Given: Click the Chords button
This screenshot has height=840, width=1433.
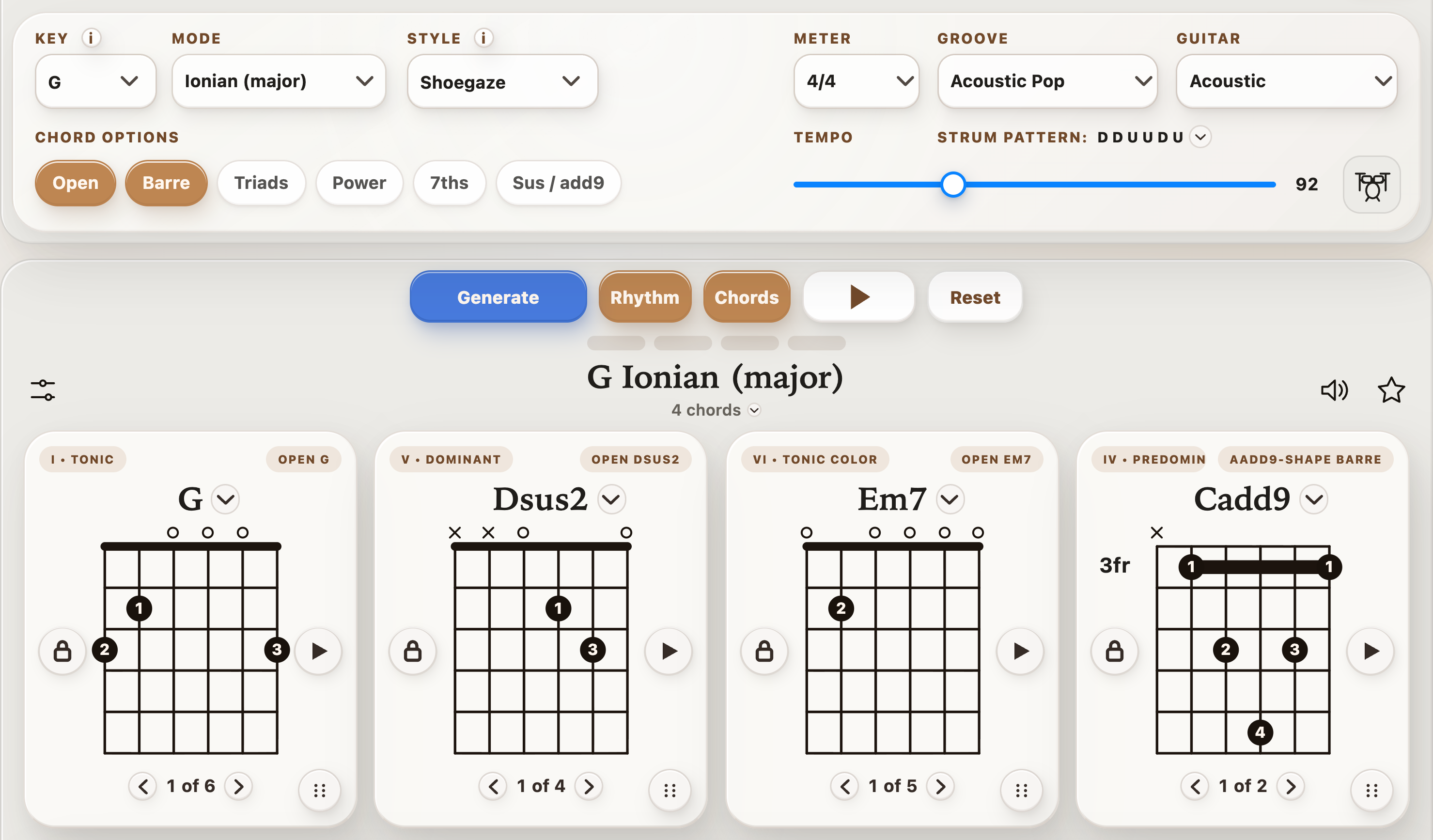Looking at the screenshot, I should pyautogui.click(x=747, y=297).
